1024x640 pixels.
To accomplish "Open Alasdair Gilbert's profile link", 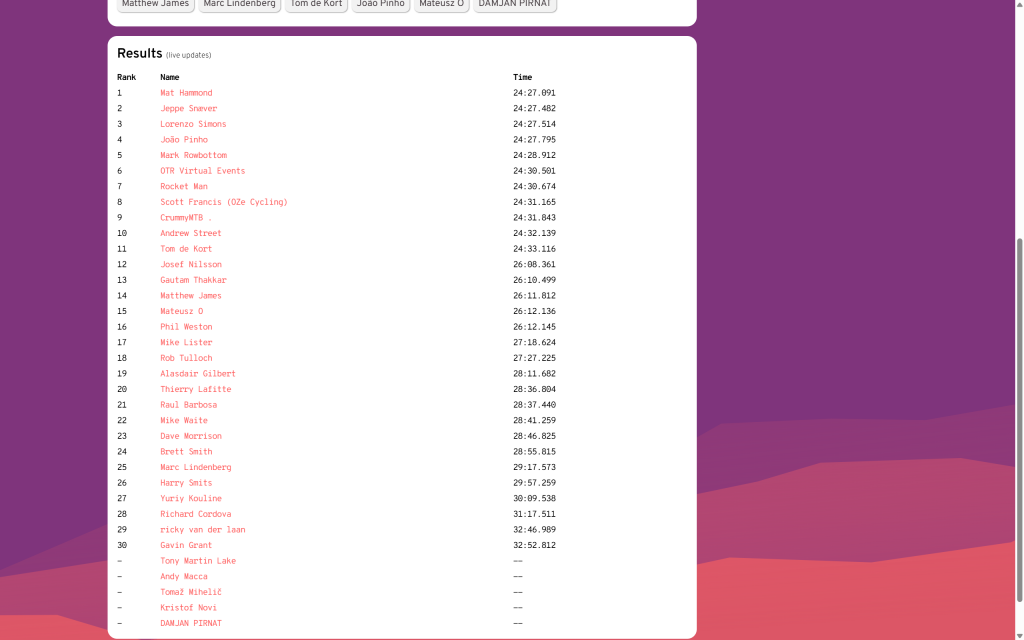I will 198,374.
